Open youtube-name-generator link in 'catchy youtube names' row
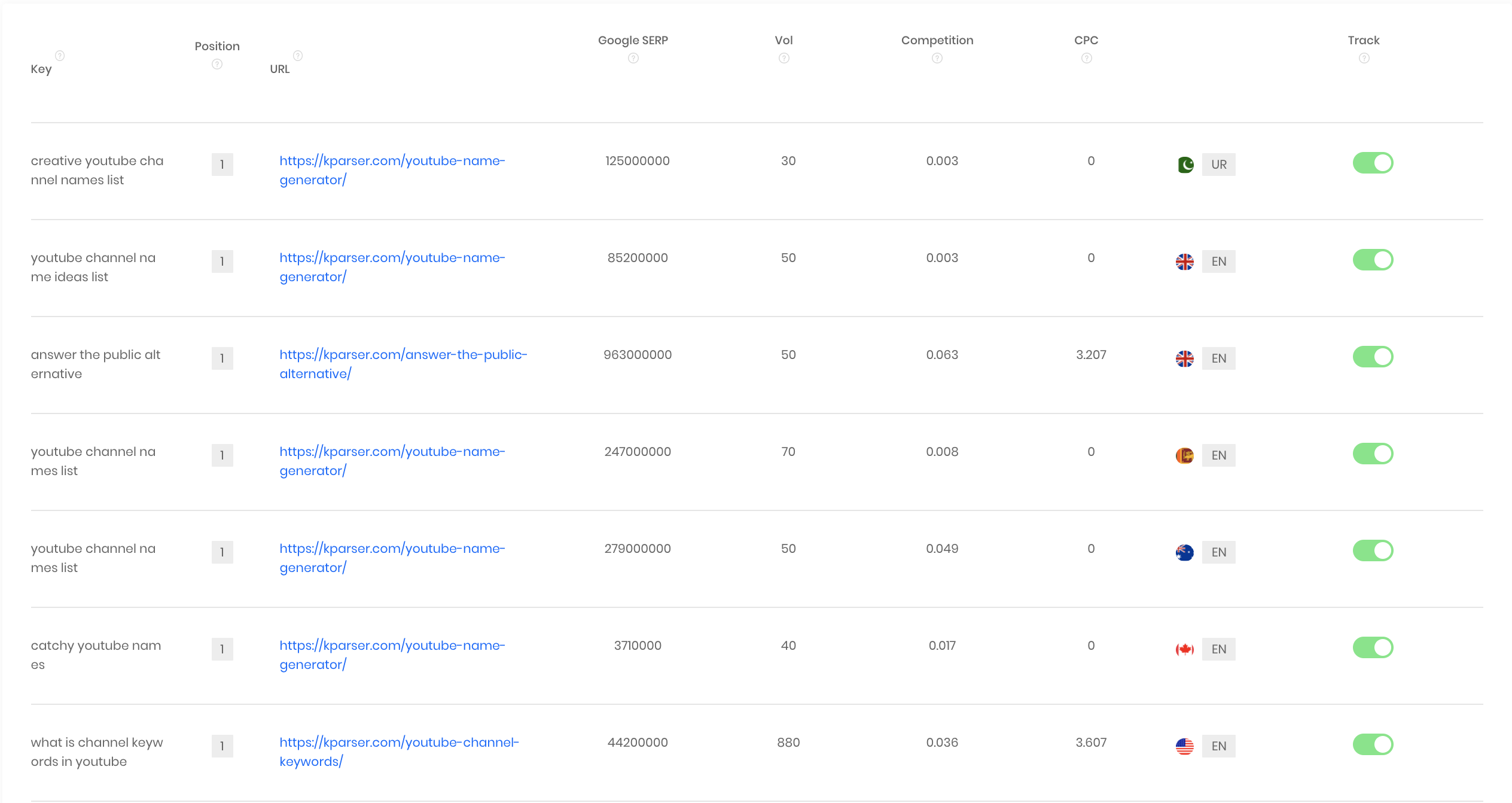 [x=392, y=655]
